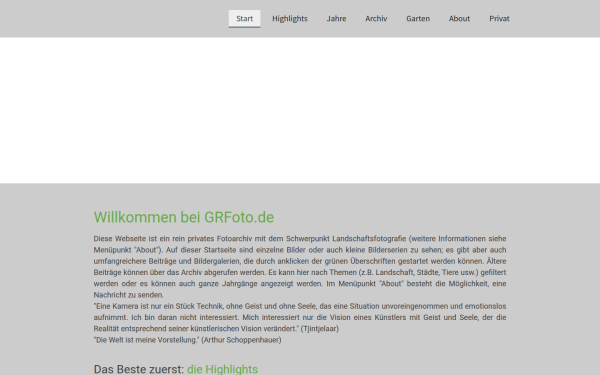Click the paragraph line starting 'Diese Webseite ist'
Viewport: 600px width, 375px height.
coord(300,239)
